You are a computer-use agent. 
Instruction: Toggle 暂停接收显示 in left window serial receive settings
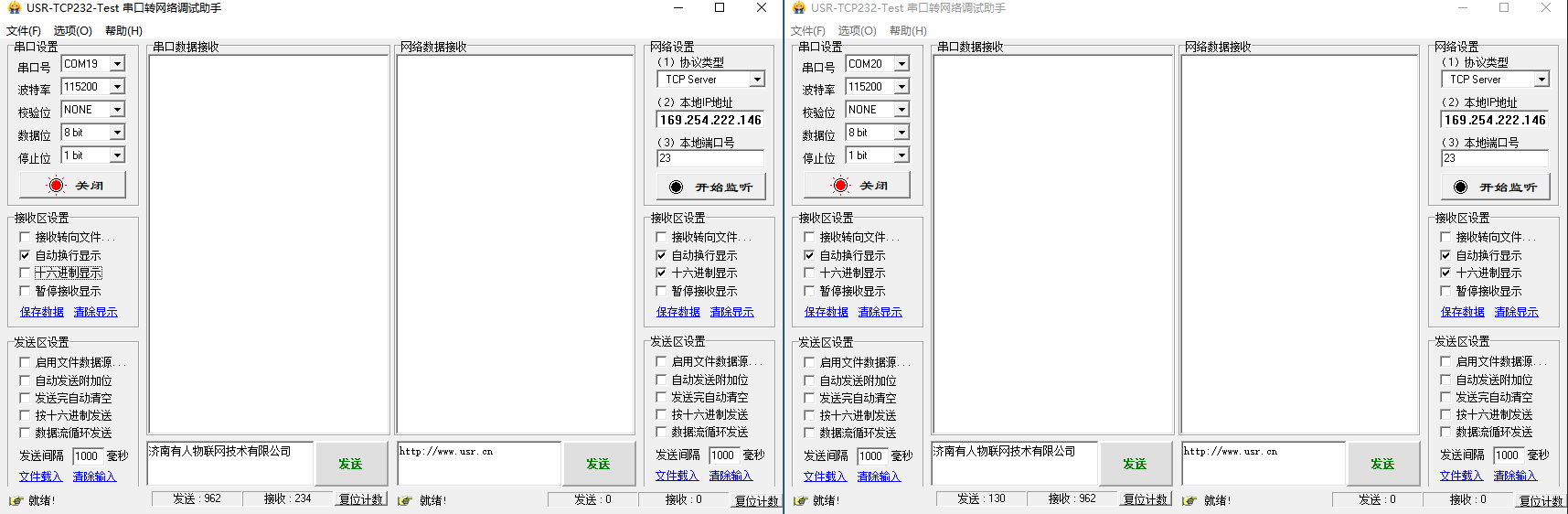[25, 291]
